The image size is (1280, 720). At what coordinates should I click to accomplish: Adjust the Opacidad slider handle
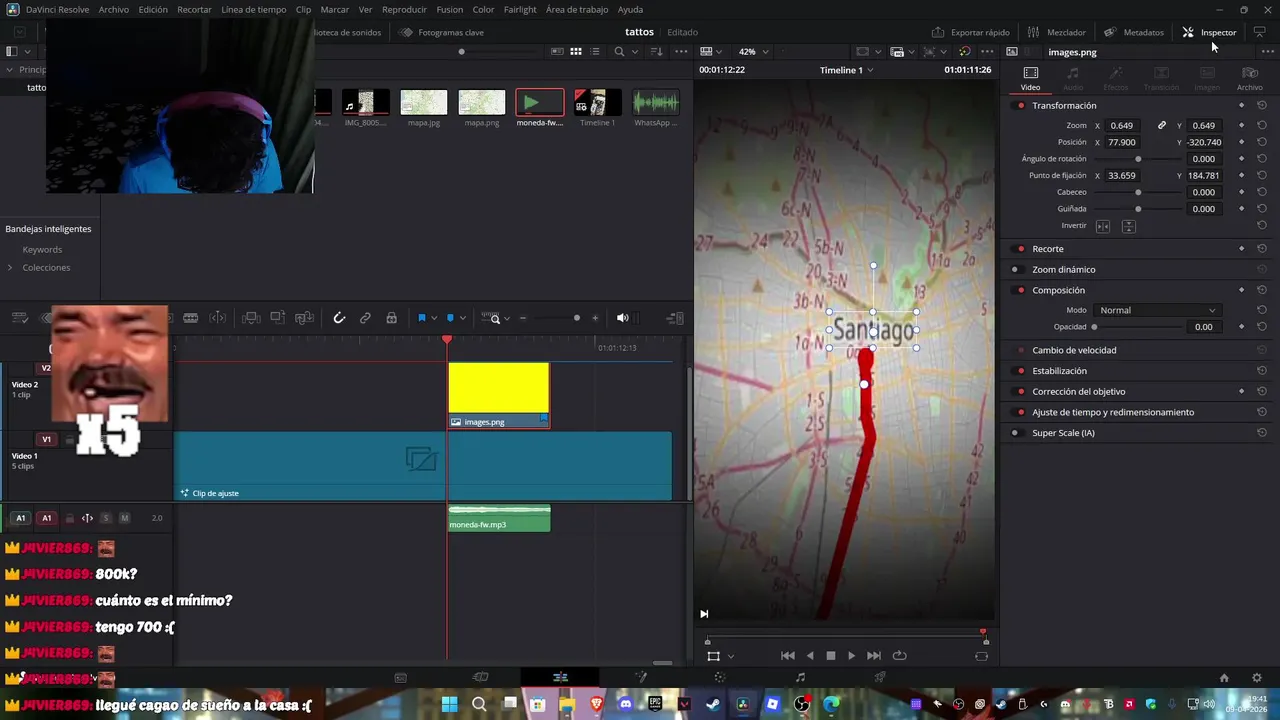[1094, 327]
